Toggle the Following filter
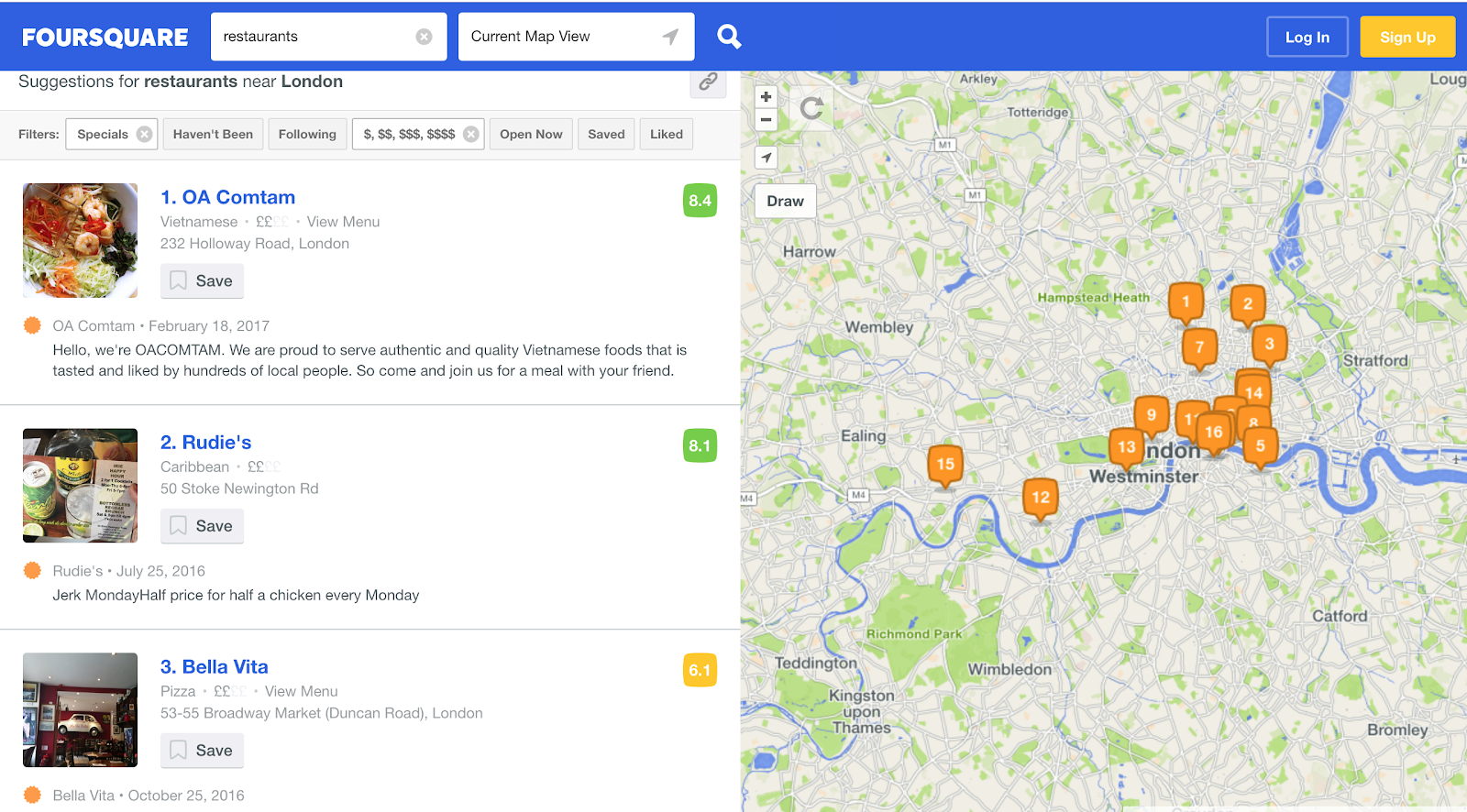 point(307,134)
